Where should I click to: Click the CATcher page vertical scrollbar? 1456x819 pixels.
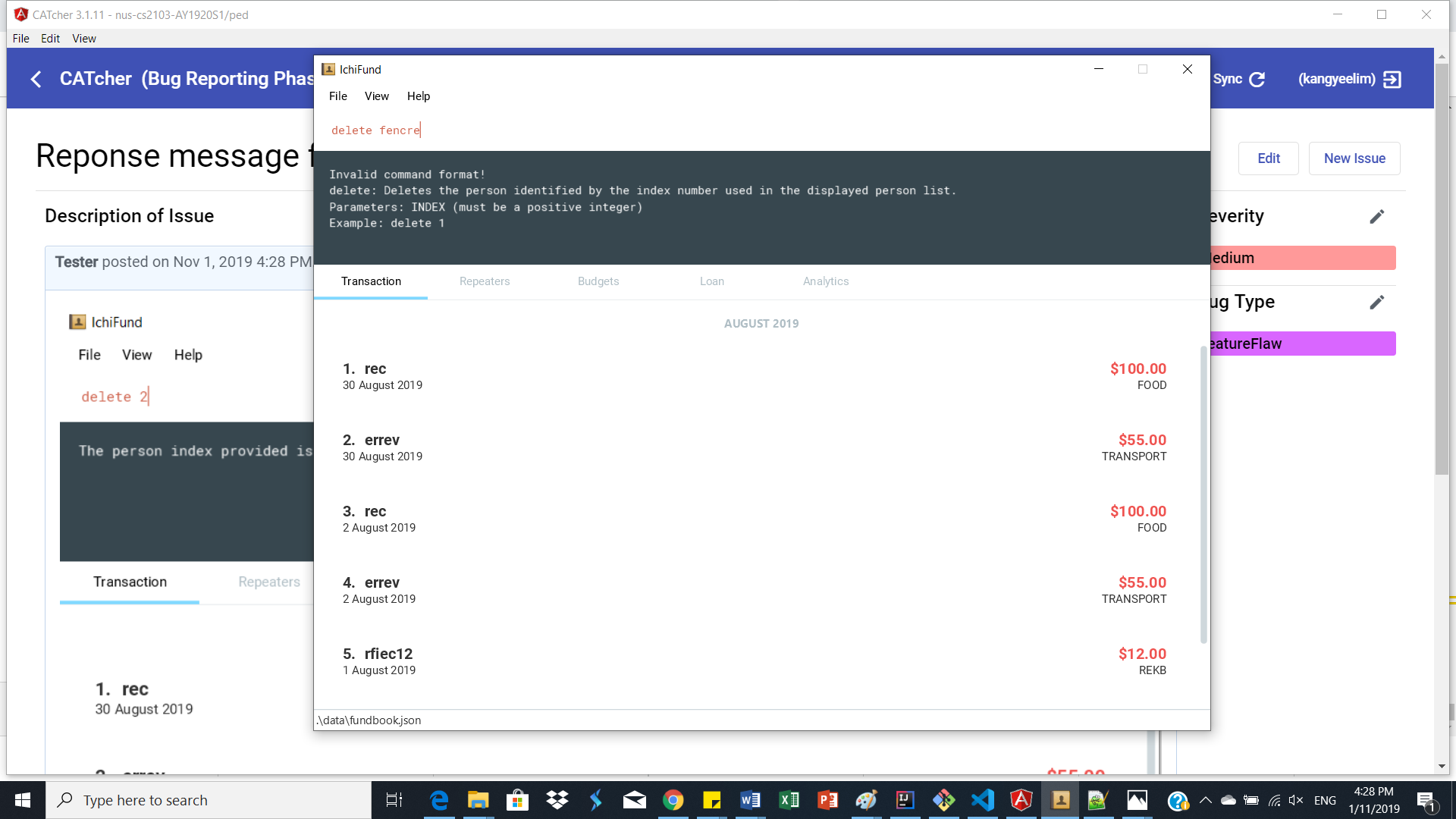point(1442,269)
